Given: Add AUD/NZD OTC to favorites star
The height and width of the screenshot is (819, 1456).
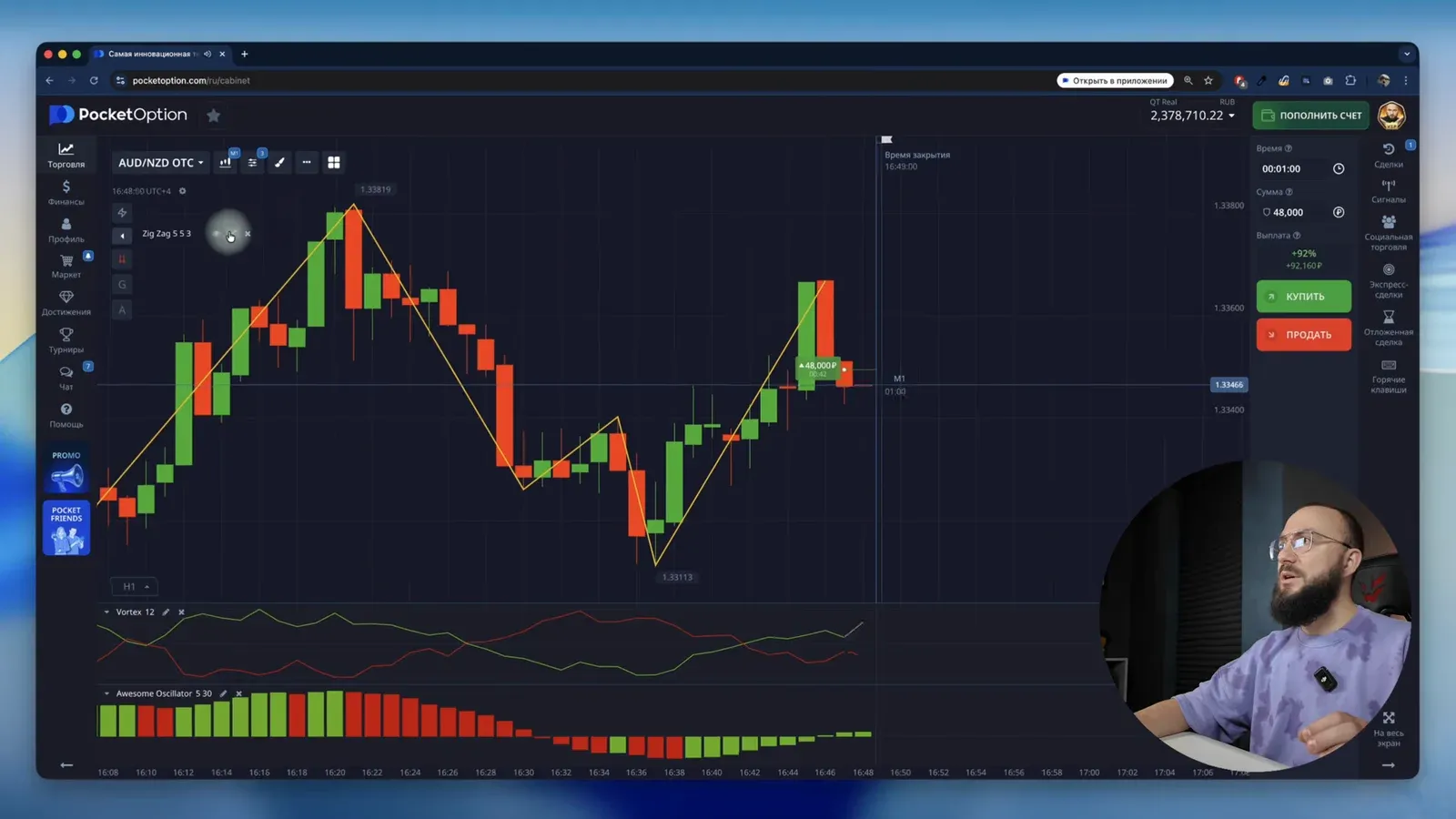Looking at the screenshot, I should (x=213, y=116).
